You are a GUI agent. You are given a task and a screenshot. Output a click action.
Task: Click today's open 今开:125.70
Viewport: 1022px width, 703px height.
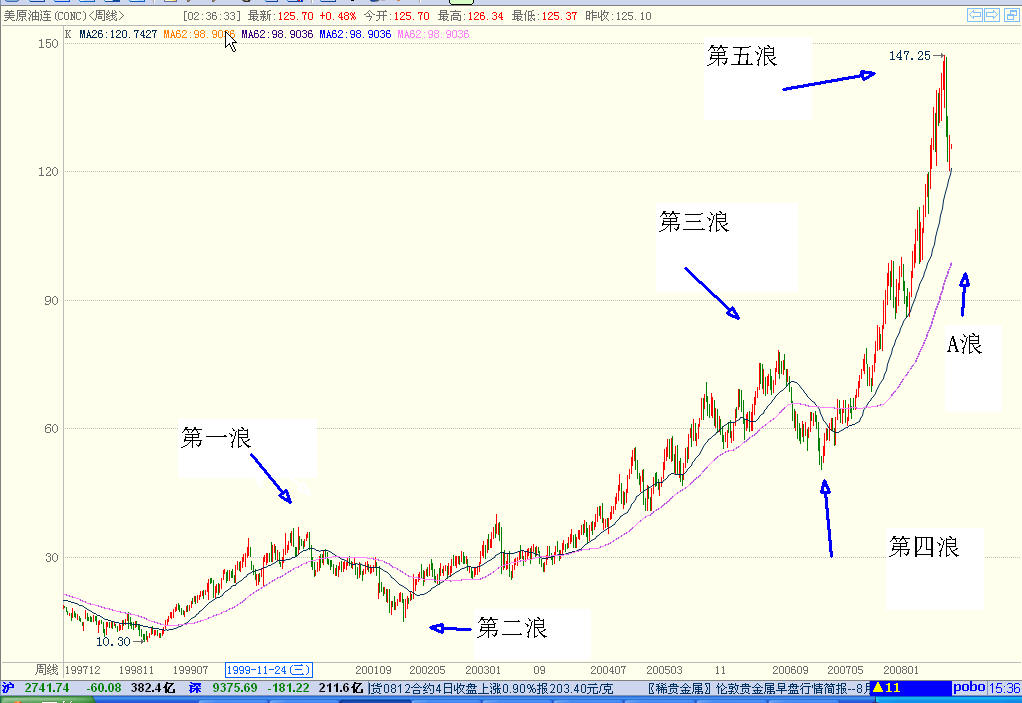(396, 16)
